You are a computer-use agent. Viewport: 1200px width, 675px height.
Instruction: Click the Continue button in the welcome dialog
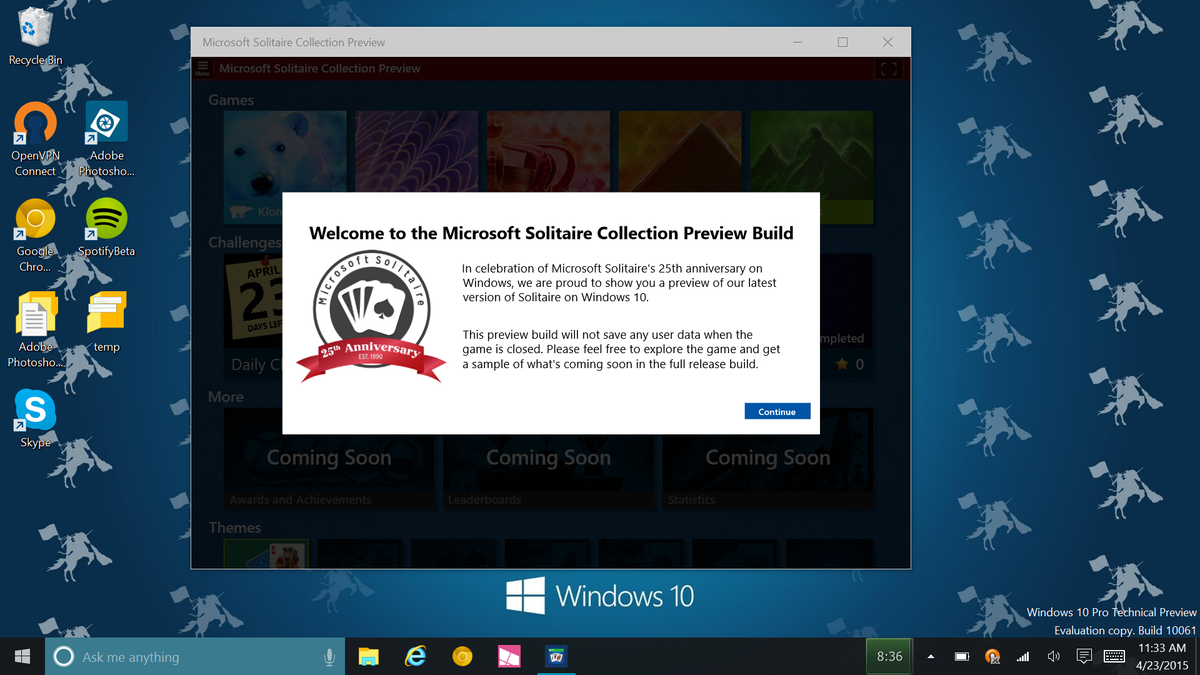777,410
